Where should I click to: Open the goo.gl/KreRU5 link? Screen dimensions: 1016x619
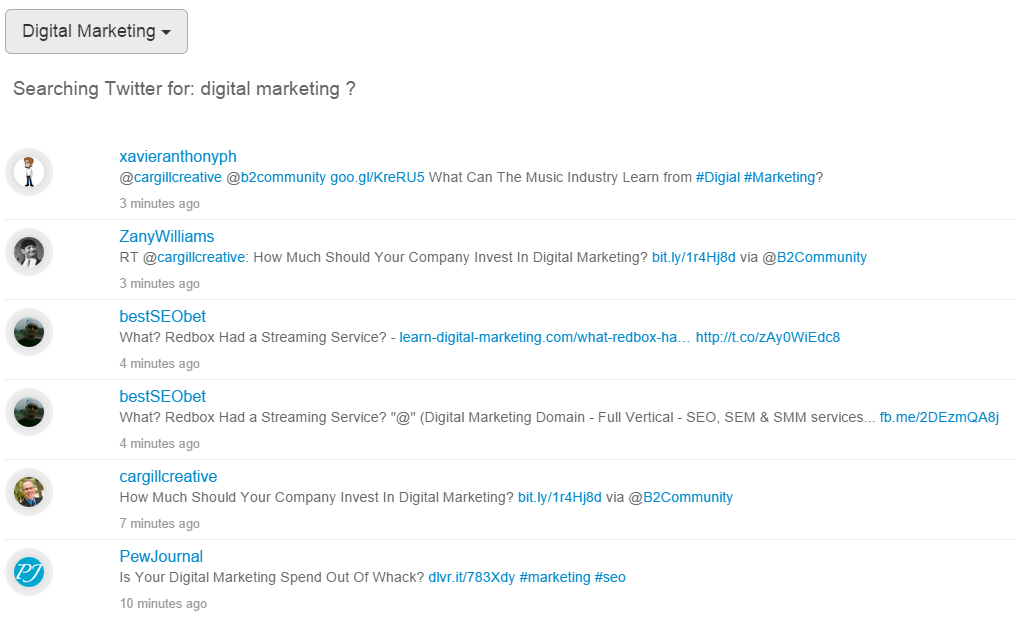pos(377,178)
